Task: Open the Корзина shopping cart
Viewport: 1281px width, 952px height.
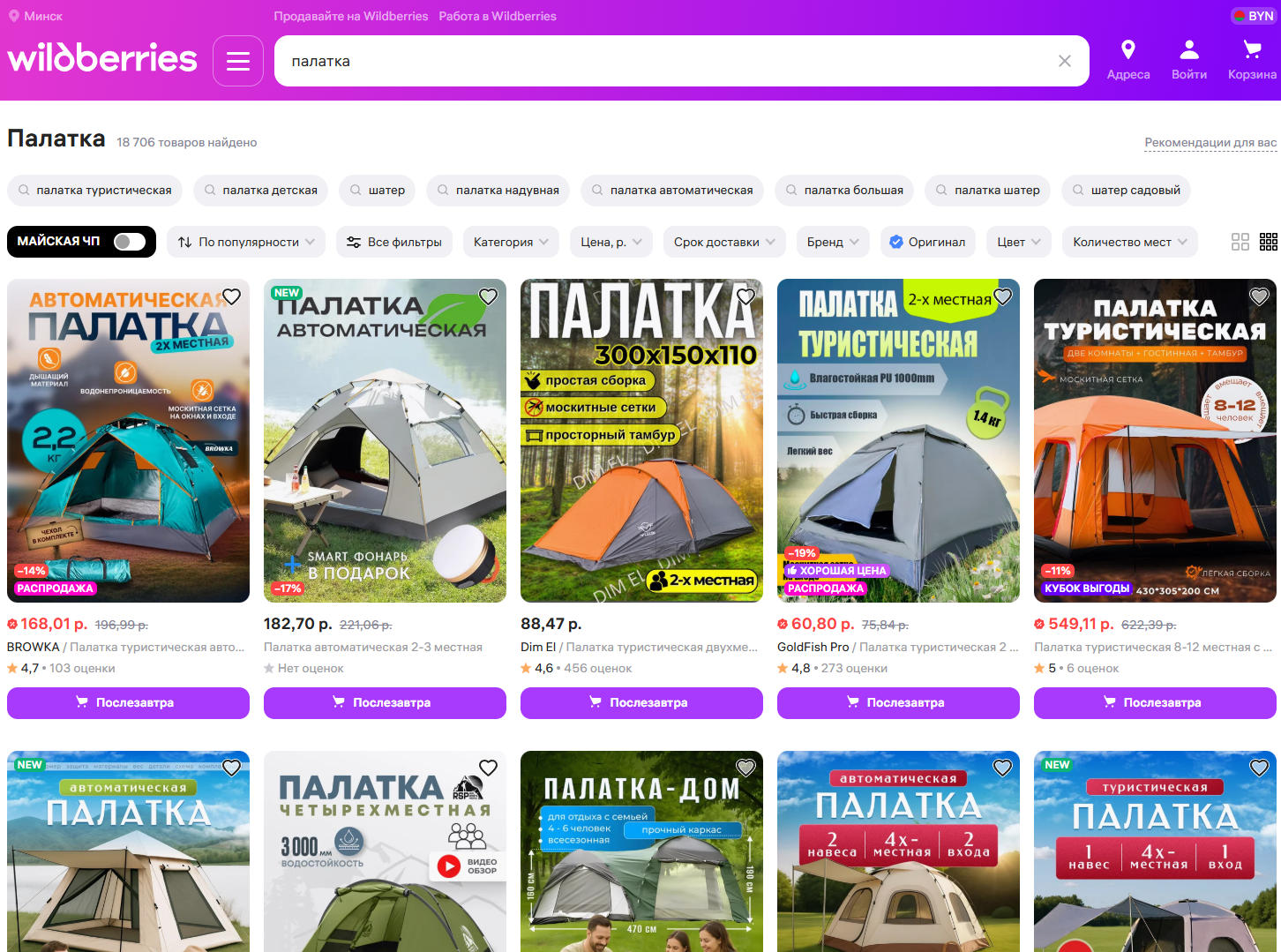Action: click(x=1252, y=60)
